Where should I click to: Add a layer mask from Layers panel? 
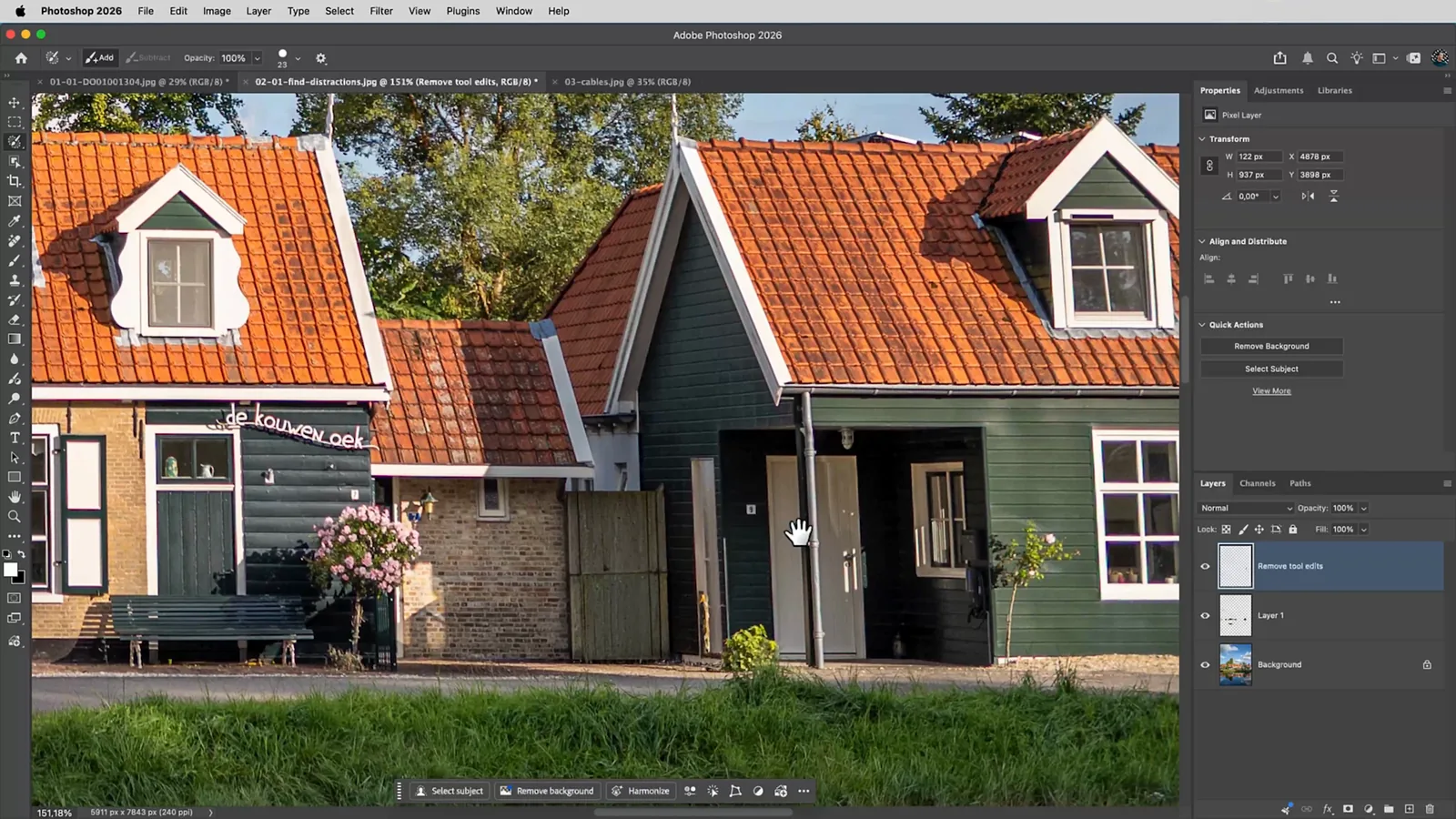(x=1348, y=809)
